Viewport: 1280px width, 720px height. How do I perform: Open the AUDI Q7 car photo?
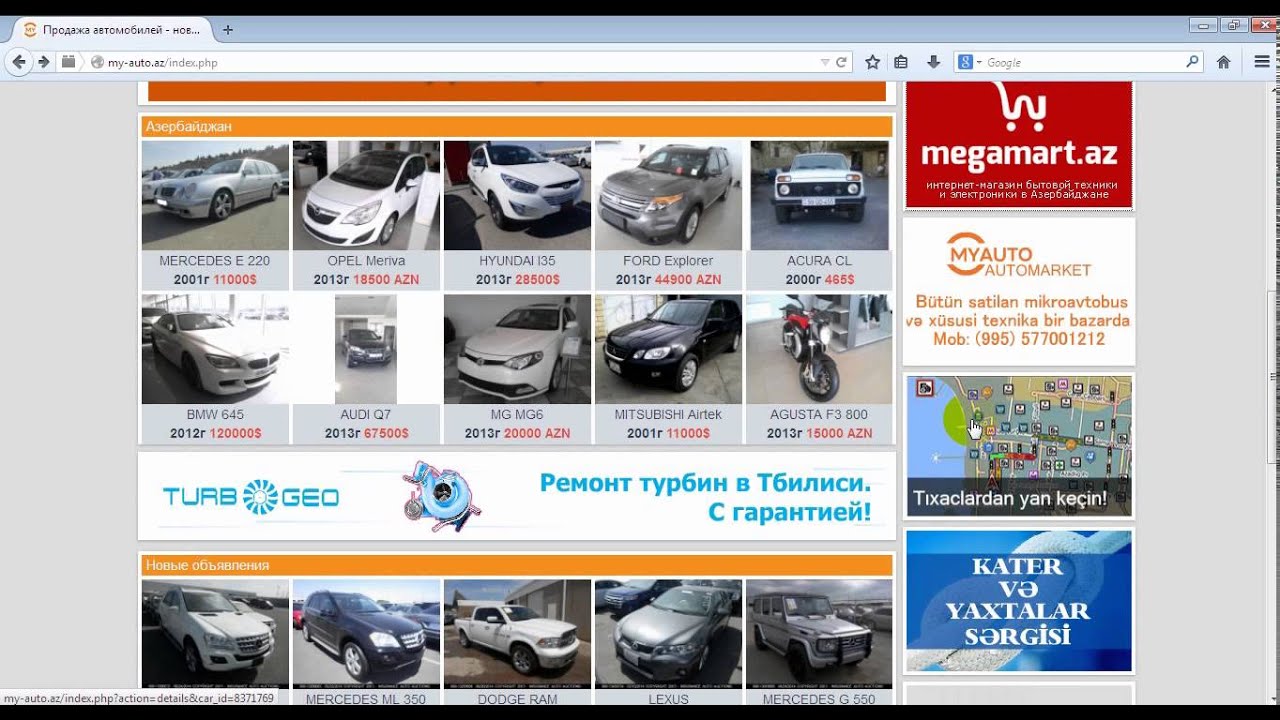click(x=366, y=349)
